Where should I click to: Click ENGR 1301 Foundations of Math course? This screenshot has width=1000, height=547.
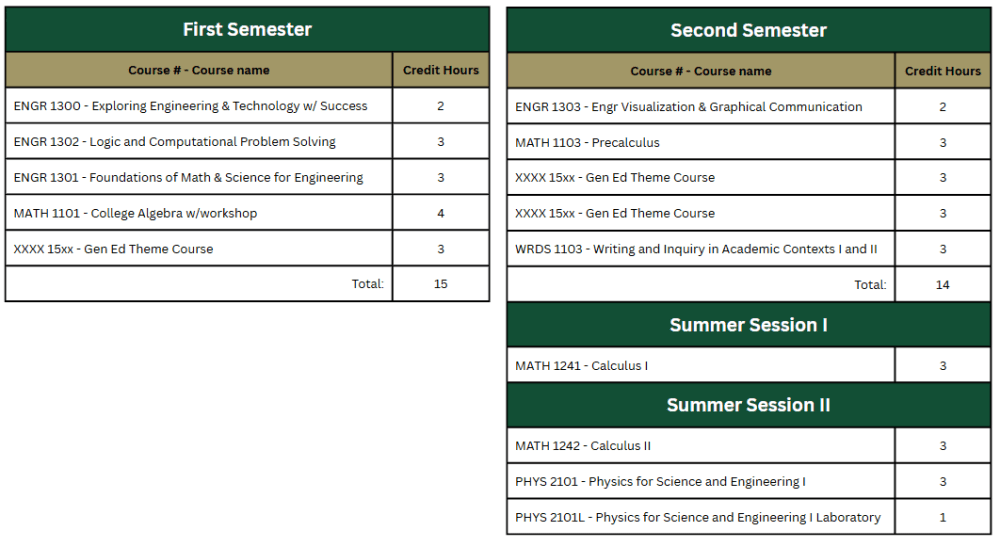click(x=189, y=178)
